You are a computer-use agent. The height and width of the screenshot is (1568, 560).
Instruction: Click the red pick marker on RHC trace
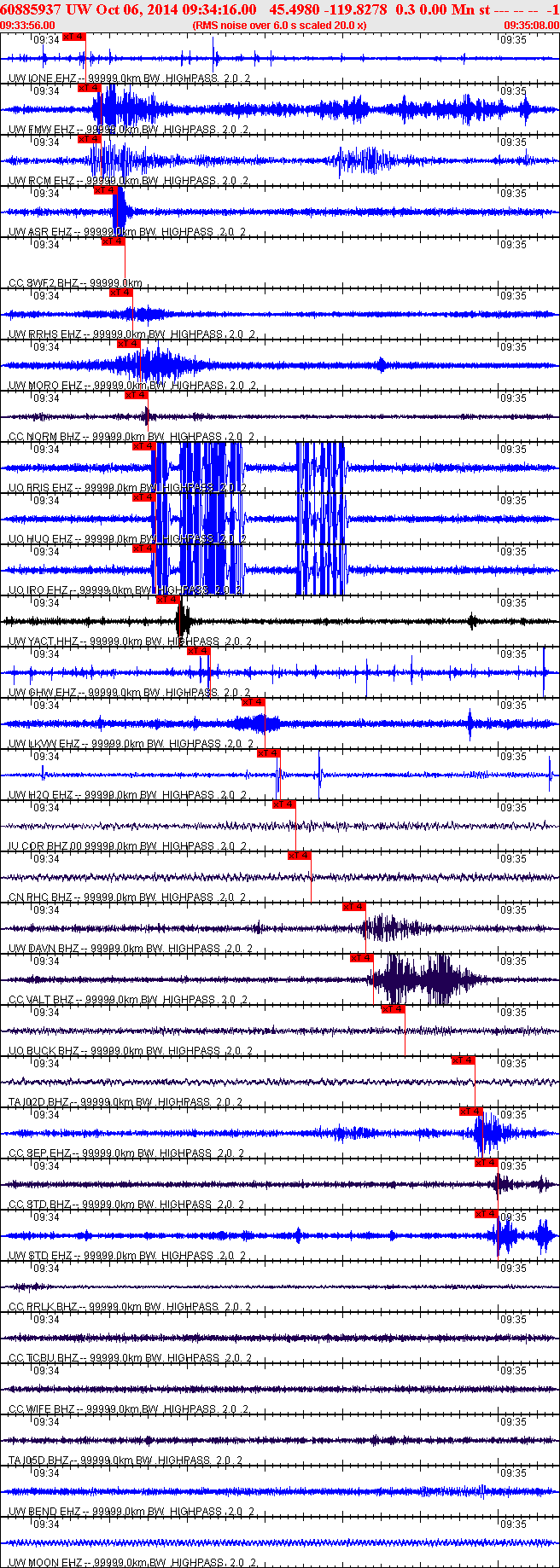300,856
